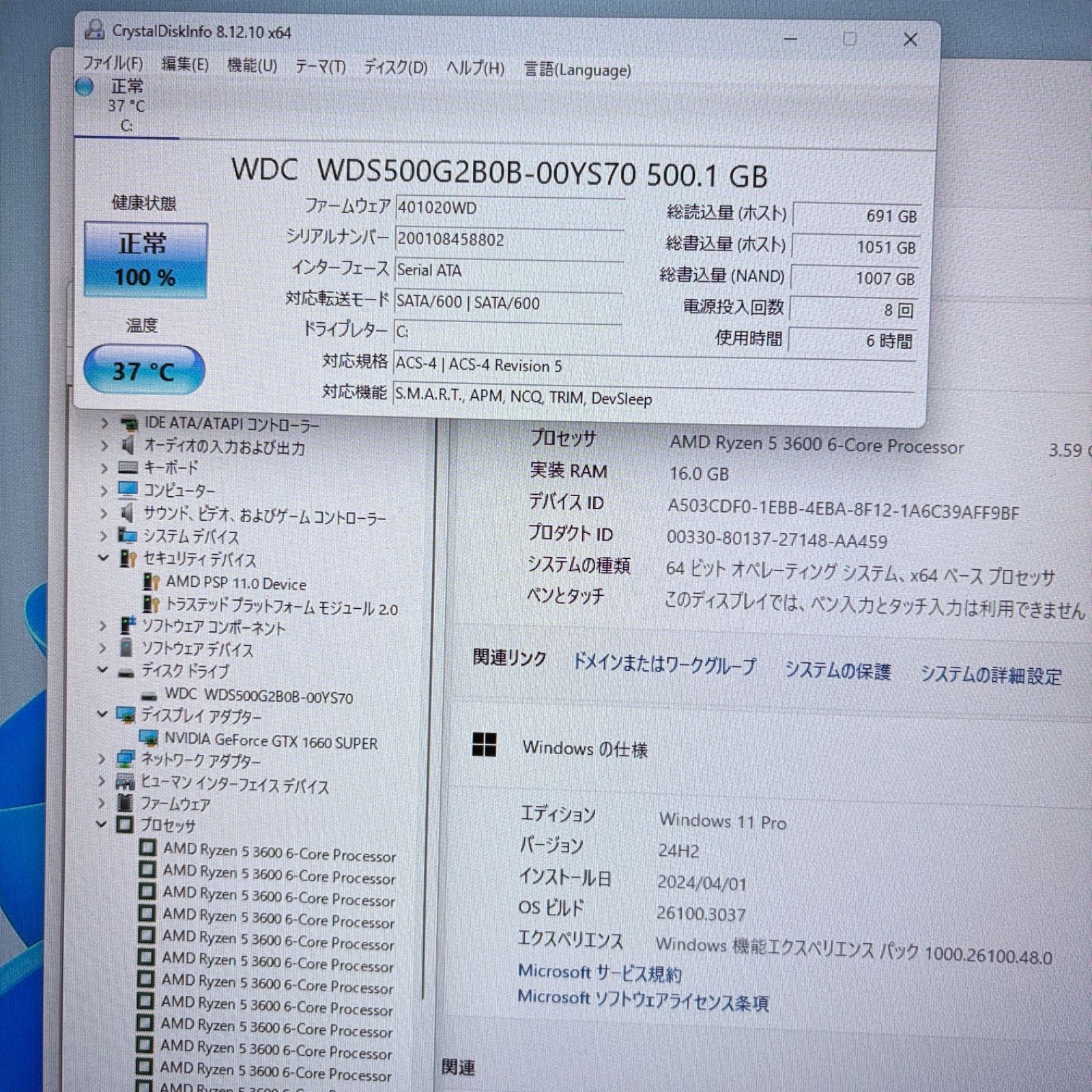The width and height of the screenshot is (1092, 1092).
Task: Click the 37 °C temperature badge
Action: click(144, 370)
